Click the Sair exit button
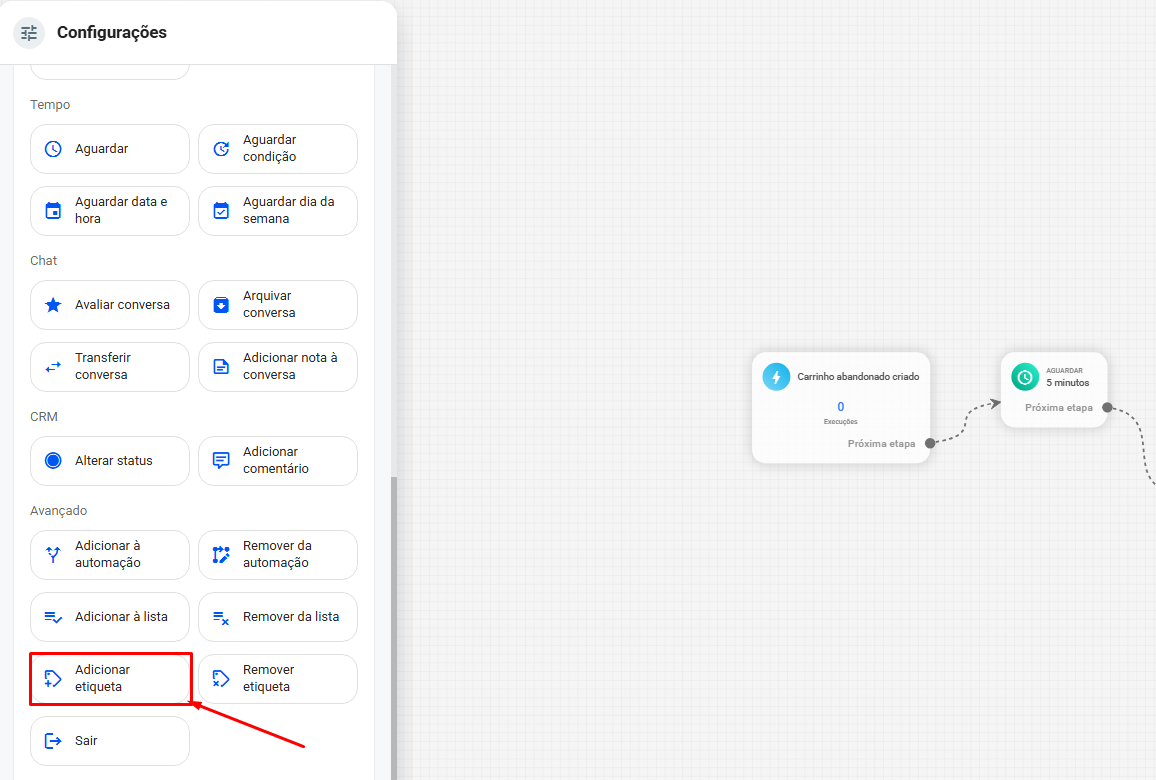Viewport: 1156px width, 780px height. pyautogui.click(x=110, y=741)
